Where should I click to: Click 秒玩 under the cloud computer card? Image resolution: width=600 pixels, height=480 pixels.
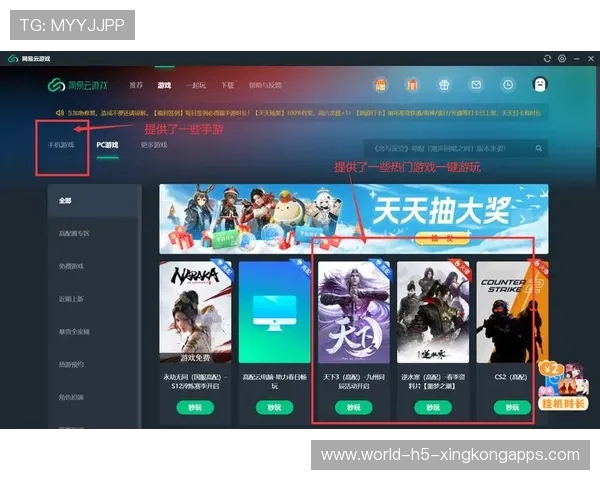(275, 407)
